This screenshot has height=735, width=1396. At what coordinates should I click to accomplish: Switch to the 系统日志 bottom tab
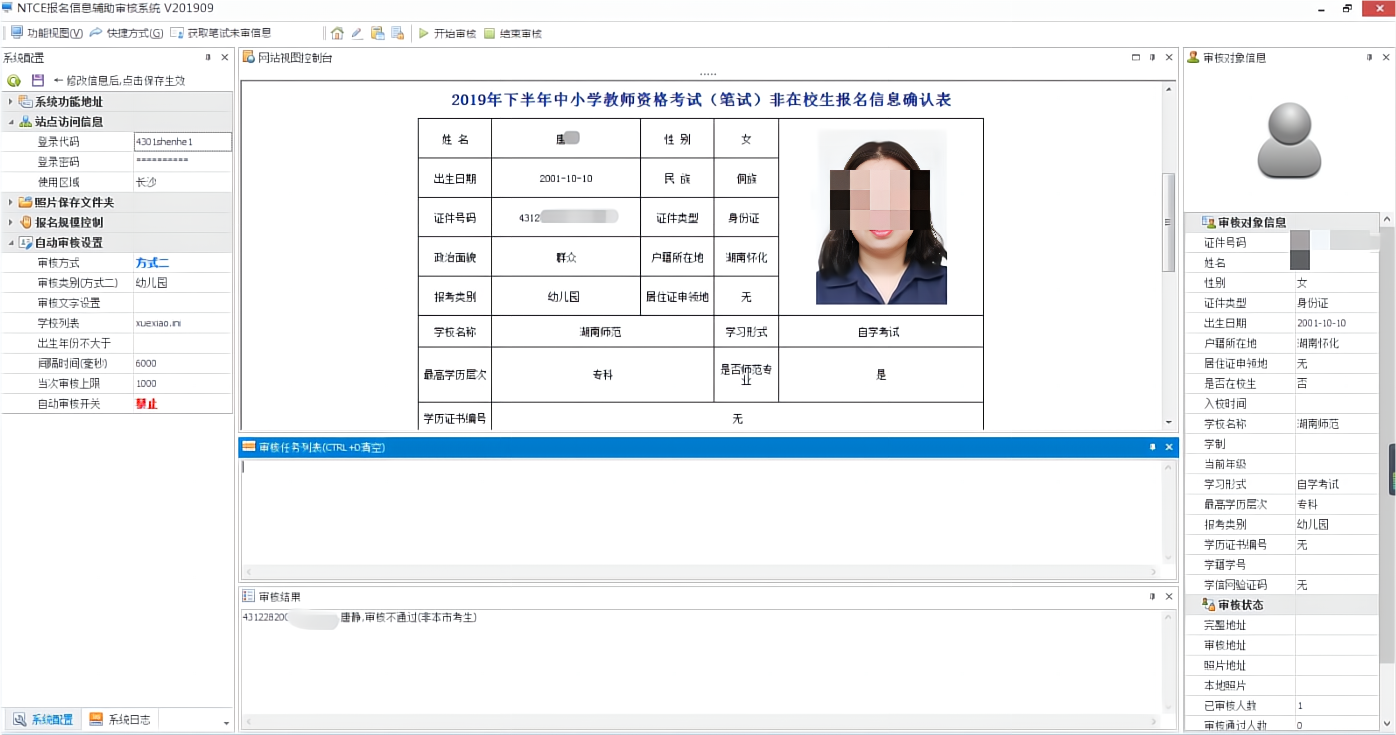[119, 719]
